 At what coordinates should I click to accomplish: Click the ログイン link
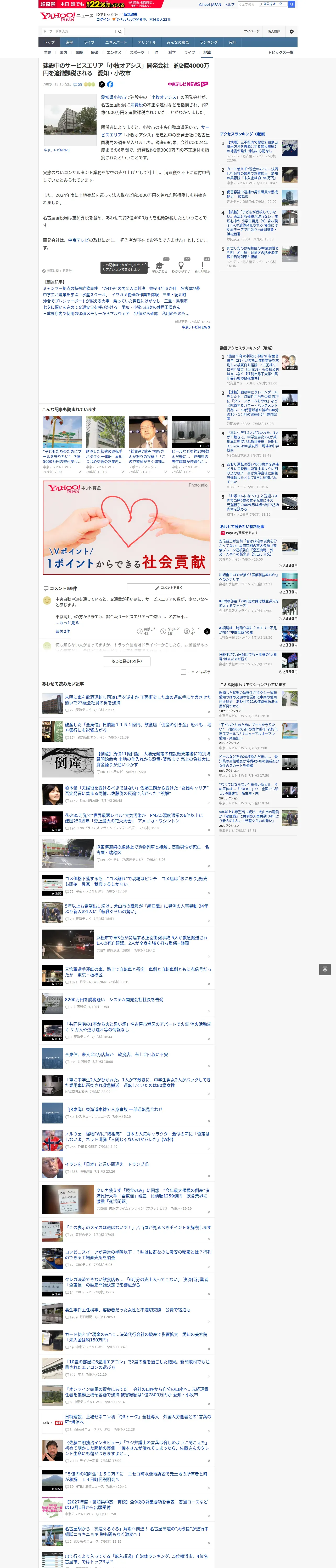tap(103, 20)
